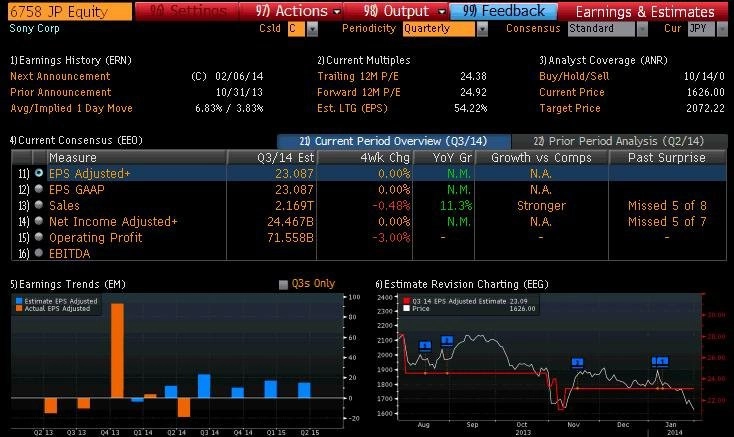Click the January earnings marker icon
This screenshot has width=734, height=437.
(x=660, y=361)
